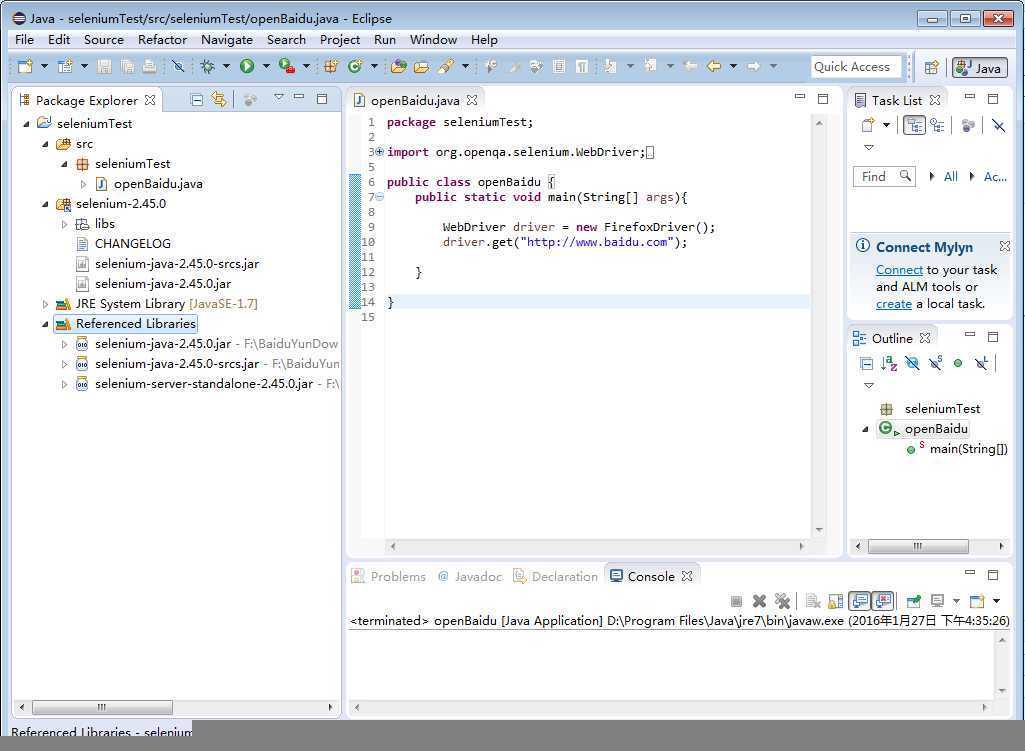Viewport: 1025px width, 751px height.
Task: Expand selenium-server-standalone-2.45.0.jar node
Action: pyautogui.click(x=64, y=384)
